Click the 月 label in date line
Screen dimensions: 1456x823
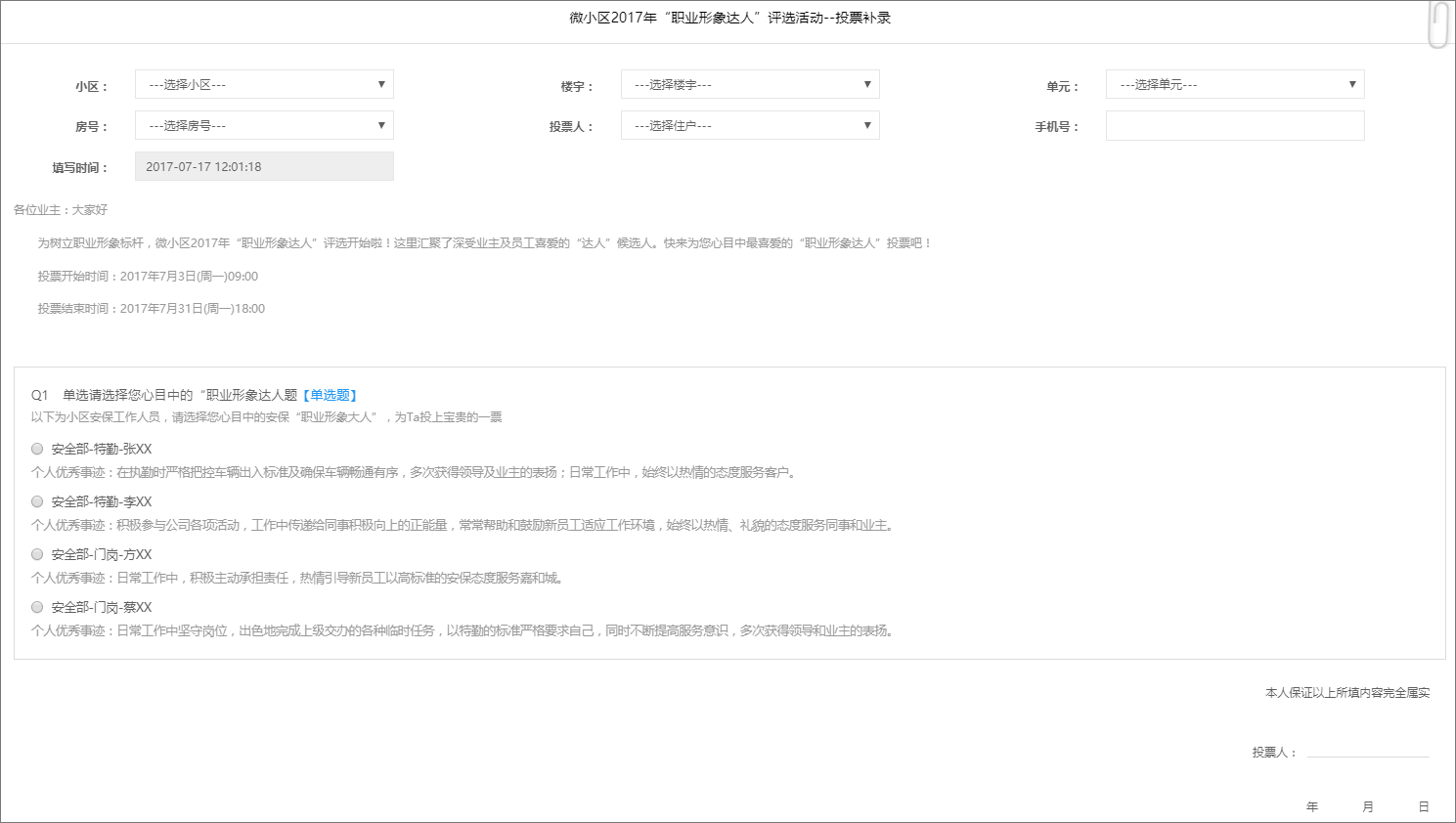[x=1368, y=807]
